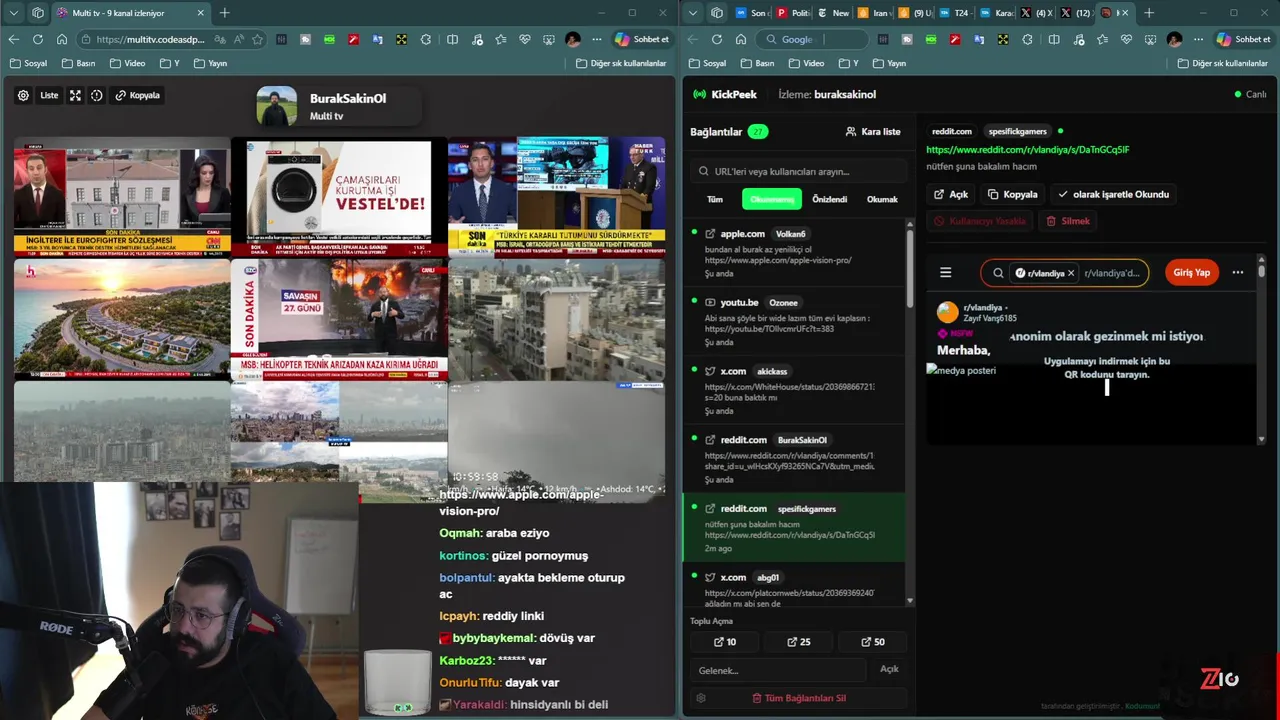Open the green reddit.com/r/vlandiya URL
Viewport: 1280px width, 720px height.
1028,149
